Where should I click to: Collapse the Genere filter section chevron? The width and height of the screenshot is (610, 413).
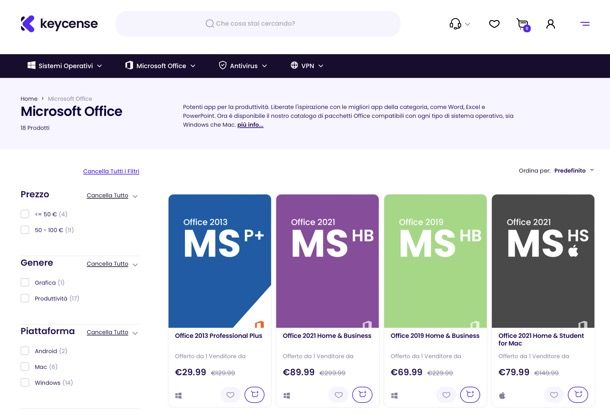(135, 264)
